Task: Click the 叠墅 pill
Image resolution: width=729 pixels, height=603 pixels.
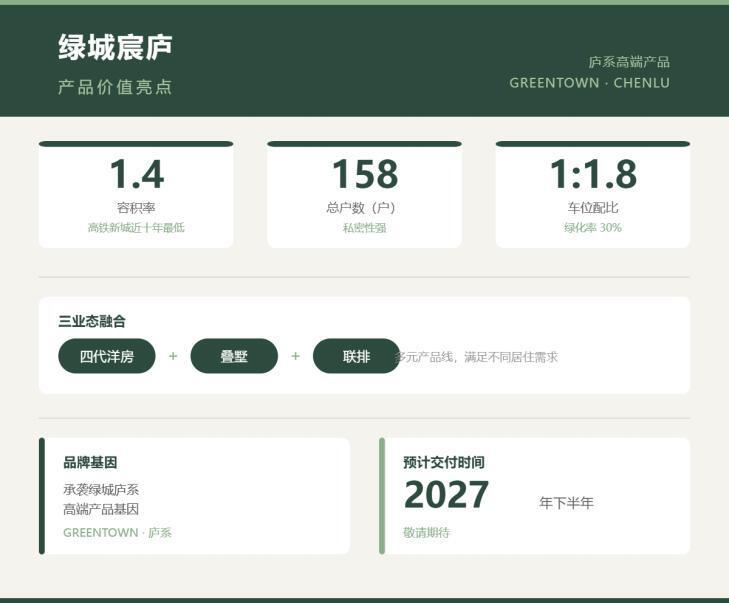Action: click(x=234, y=356)
